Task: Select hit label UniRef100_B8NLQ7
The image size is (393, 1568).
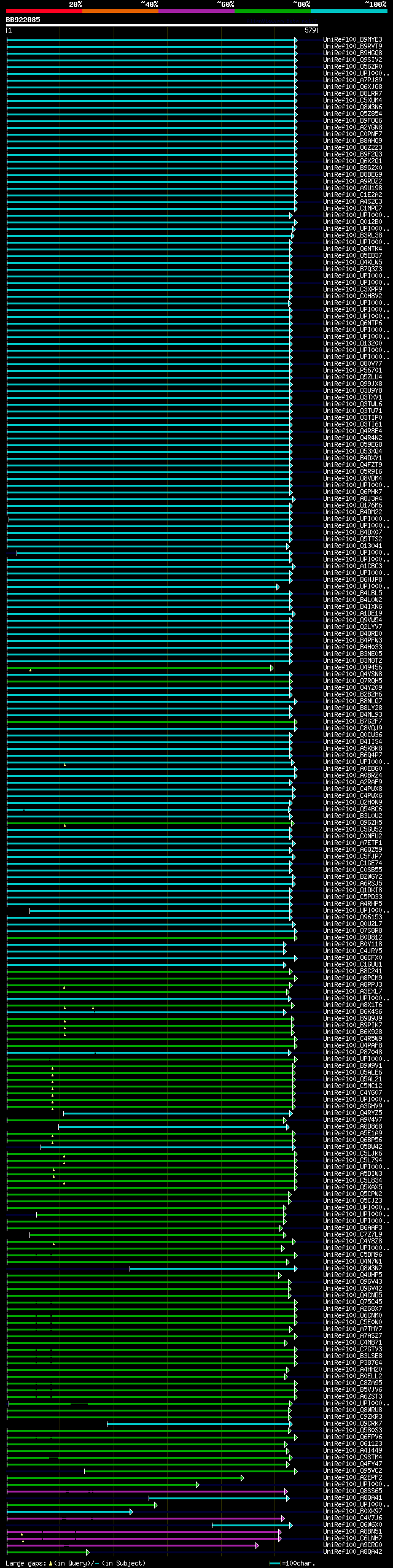Action: [x=352, y=701]
